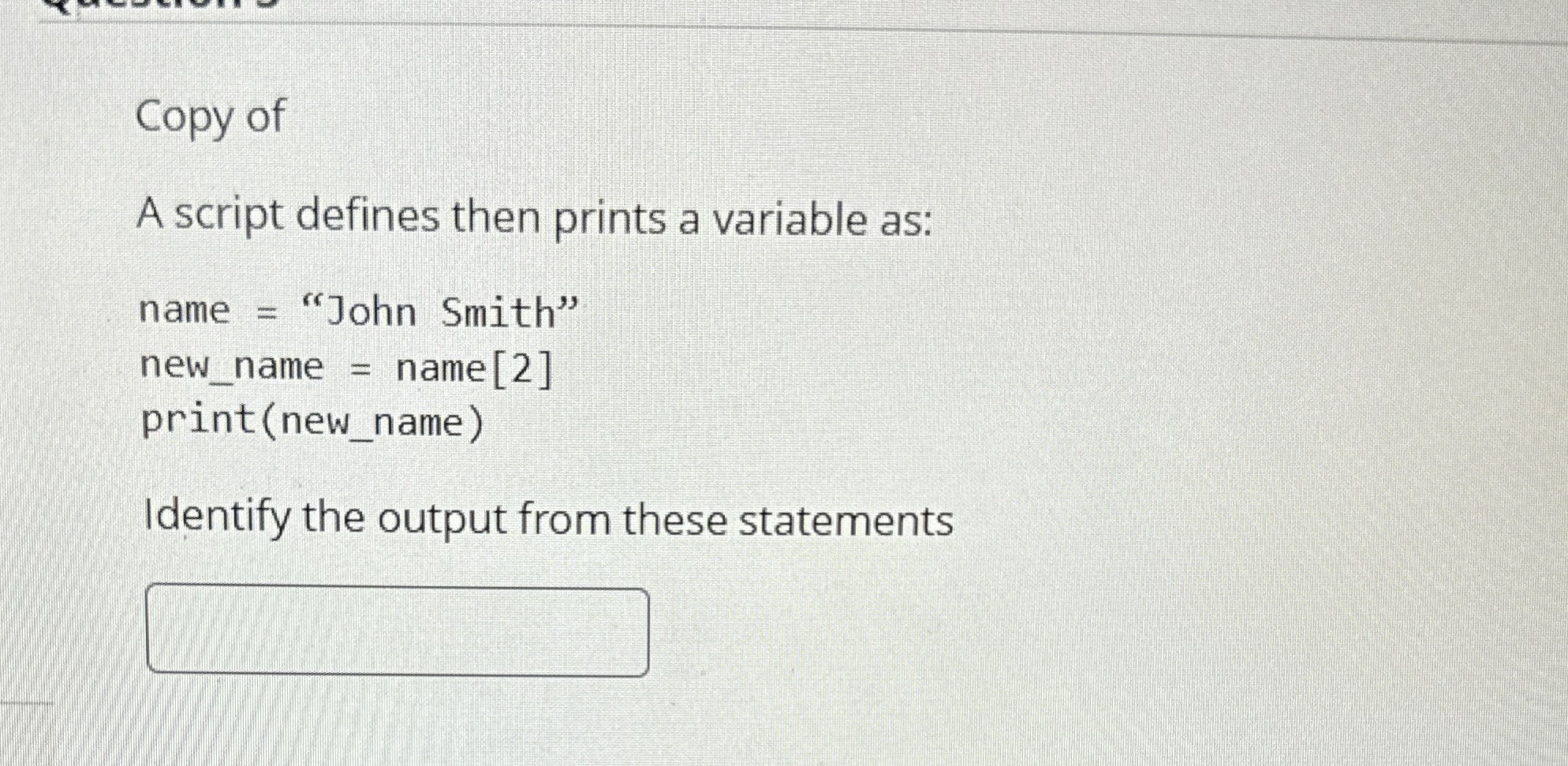1568x766 pixels.
Task: Click the blank margin left of the code
Action: [71, 367]
